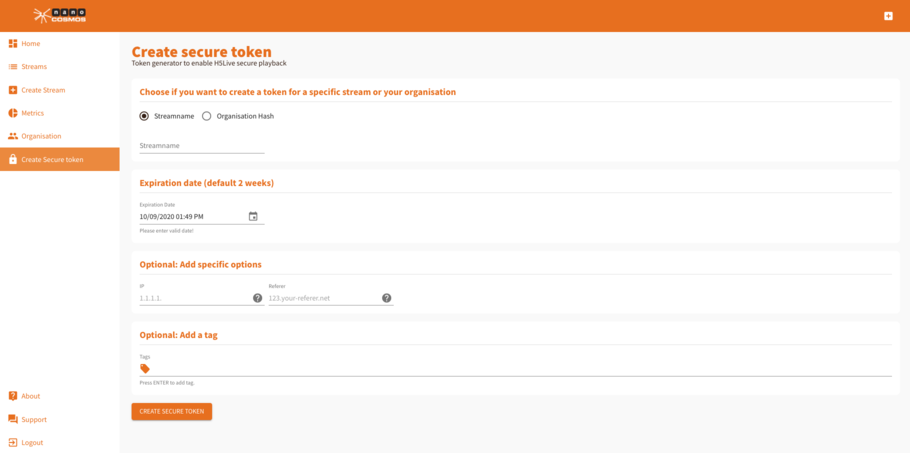Click the nanocosmos logo in header

(x=60, y=15)
